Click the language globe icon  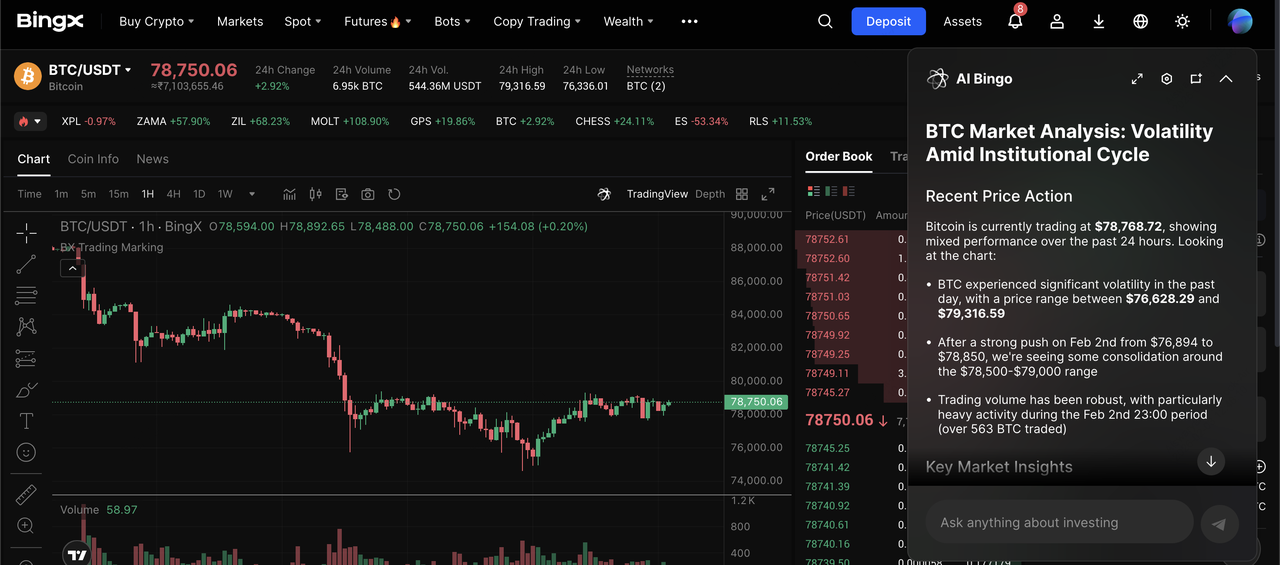pos(1141,21)
